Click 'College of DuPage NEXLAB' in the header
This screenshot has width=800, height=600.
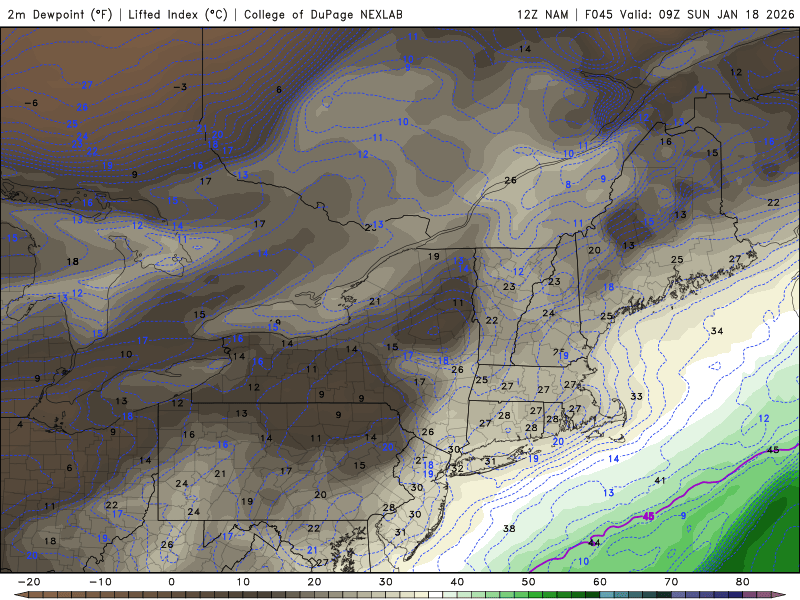(323, 14)
